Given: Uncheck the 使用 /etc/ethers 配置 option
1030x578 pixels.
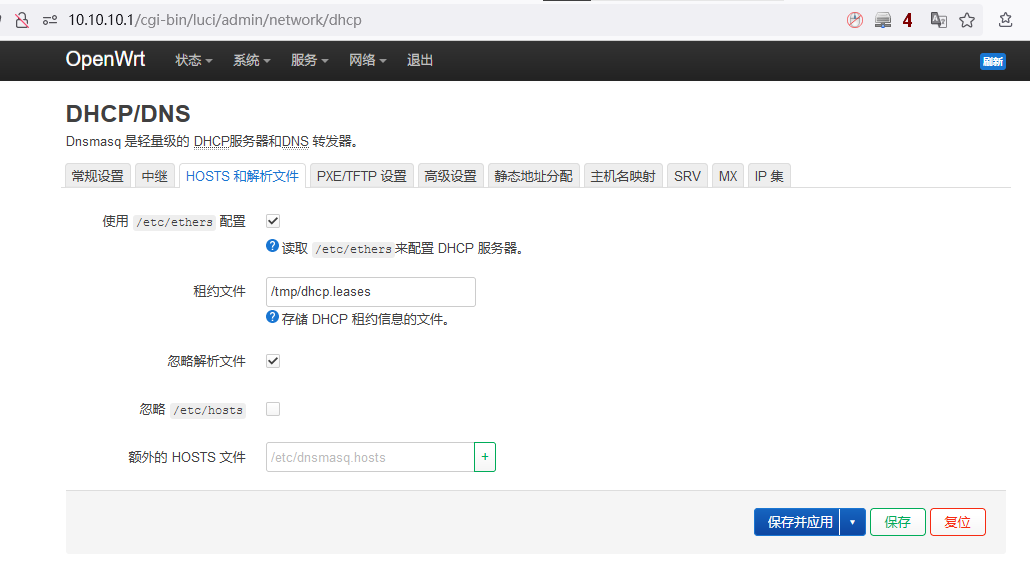Looking at the screenshot, I should (272, 221).
